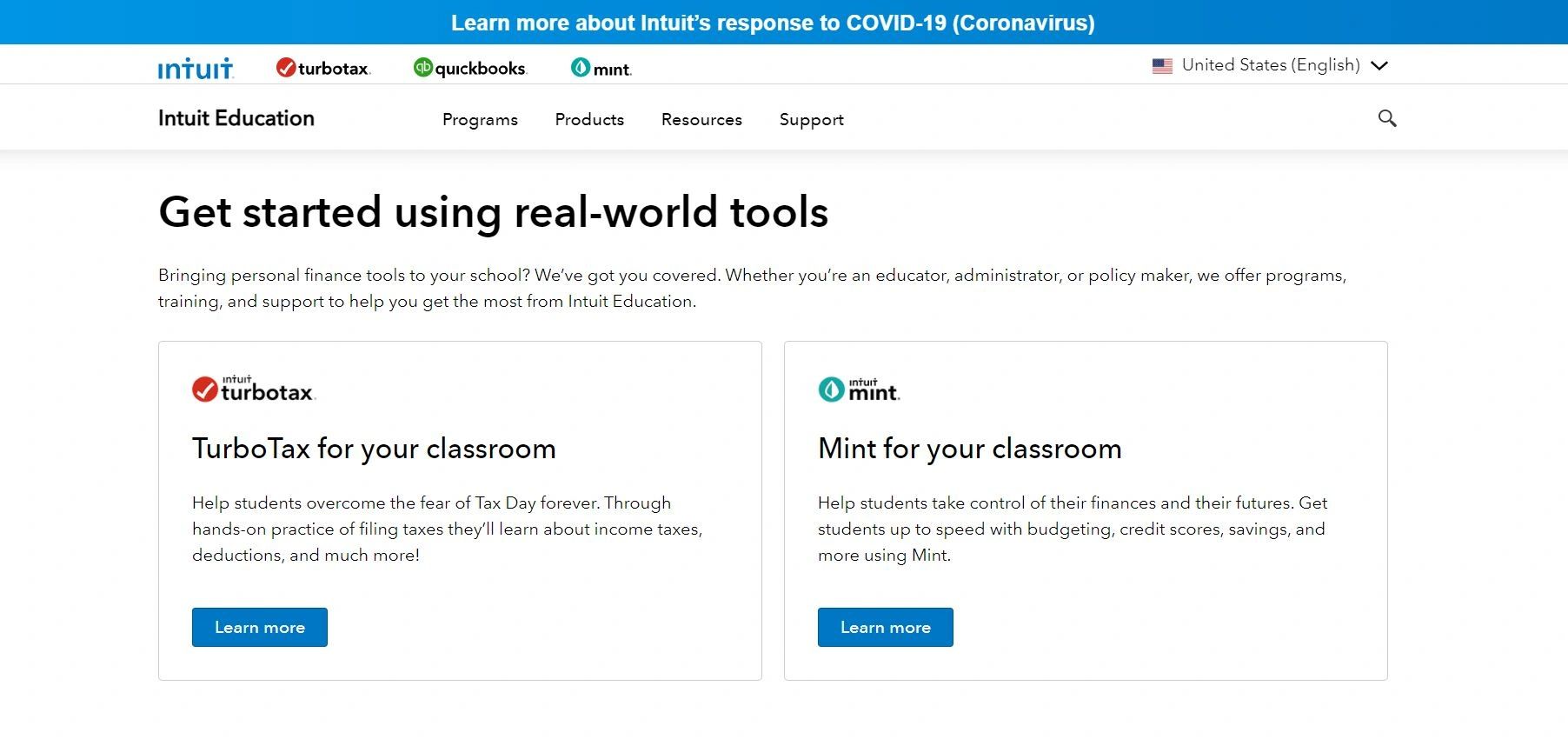The width and height of the screenshot is (1568, 739).
Task: Go to TurboTax via top logo
Action: tap(323, 68)
